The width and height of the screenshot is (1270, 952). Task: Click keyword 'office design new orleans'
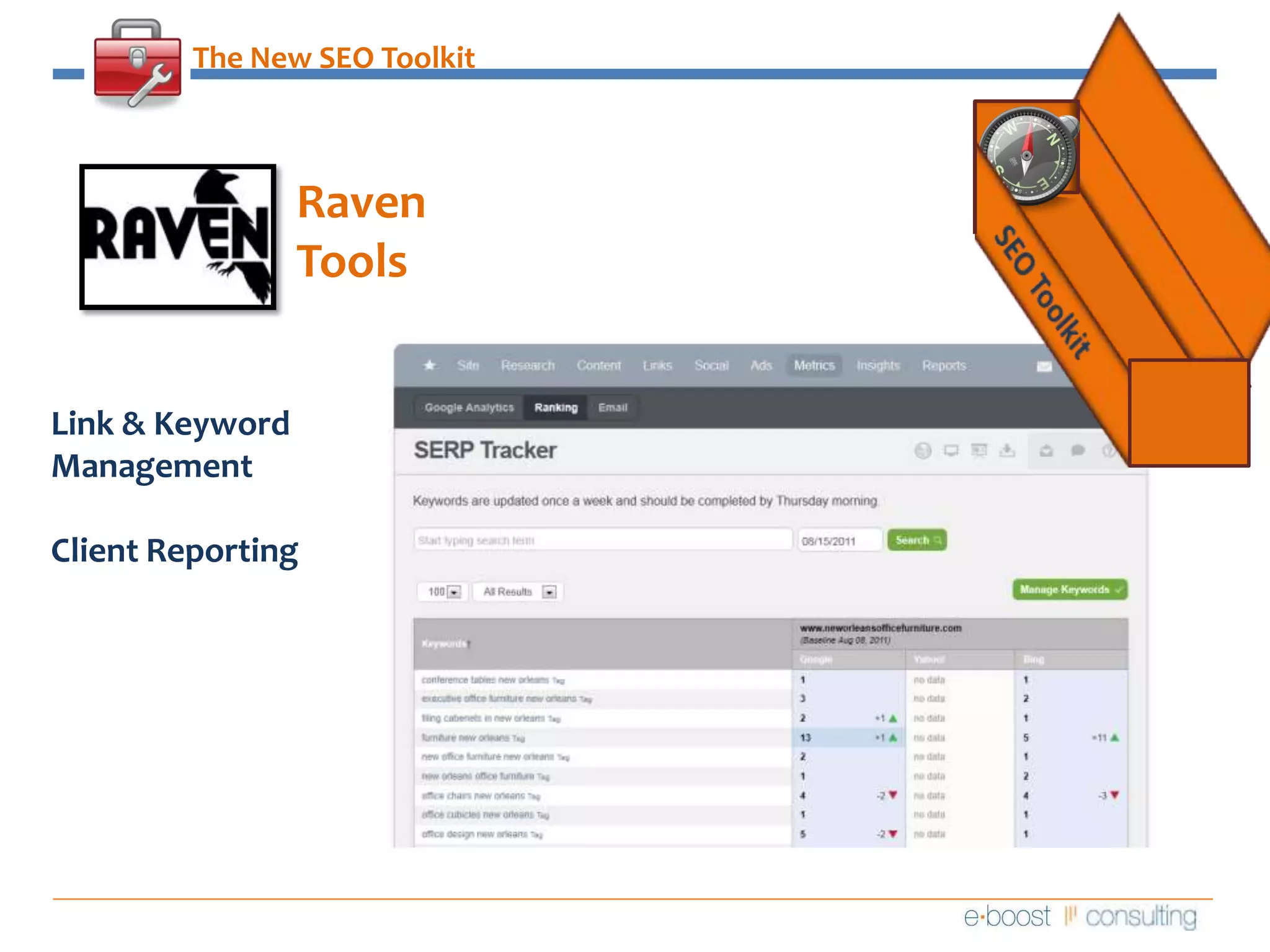(x=474, y=834)
